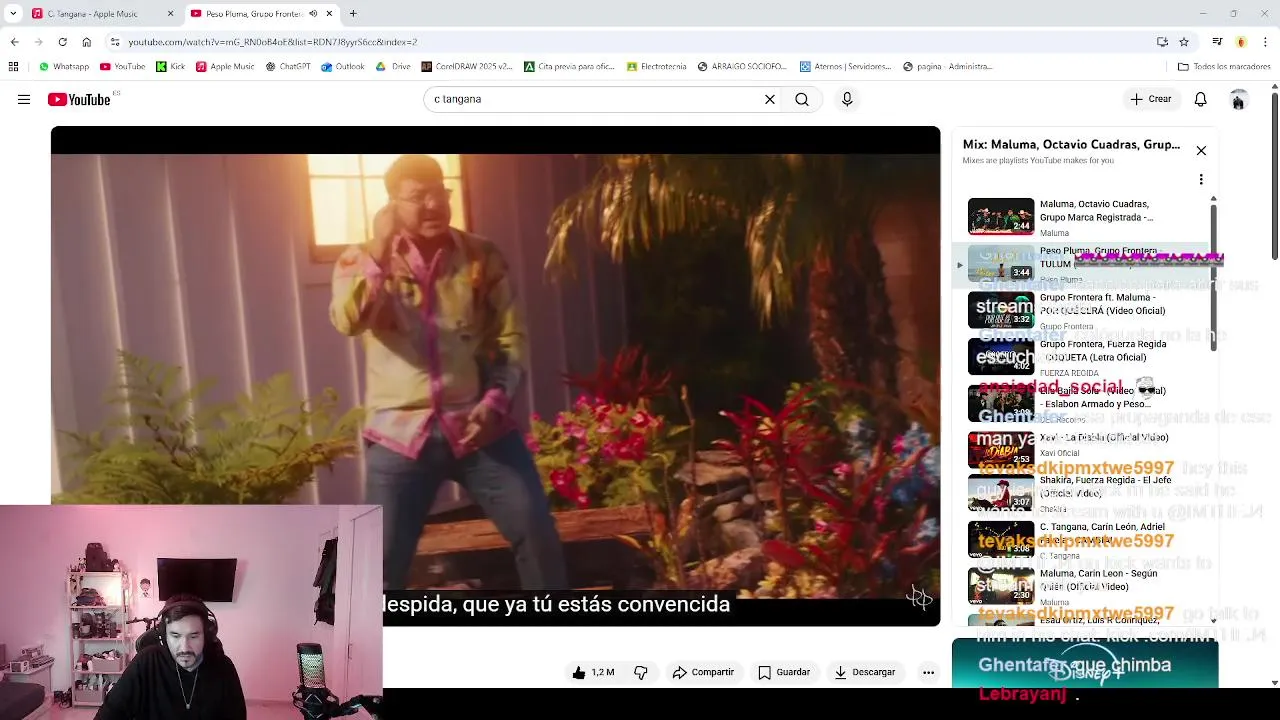Go to the YouTube home logo
This screenshot has height=720, width=1280.
click(79, 99)
